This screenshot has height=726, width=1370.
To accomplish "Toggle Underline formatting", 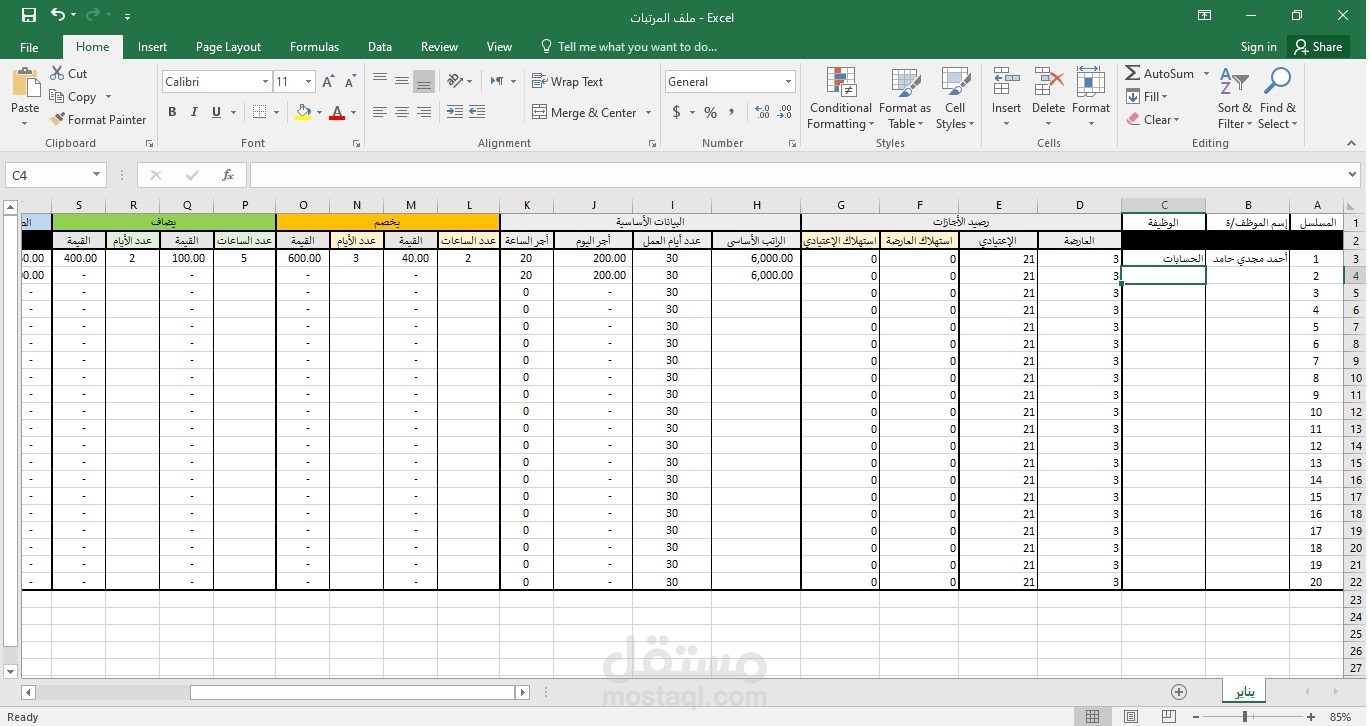I will (x=216, y=112).
